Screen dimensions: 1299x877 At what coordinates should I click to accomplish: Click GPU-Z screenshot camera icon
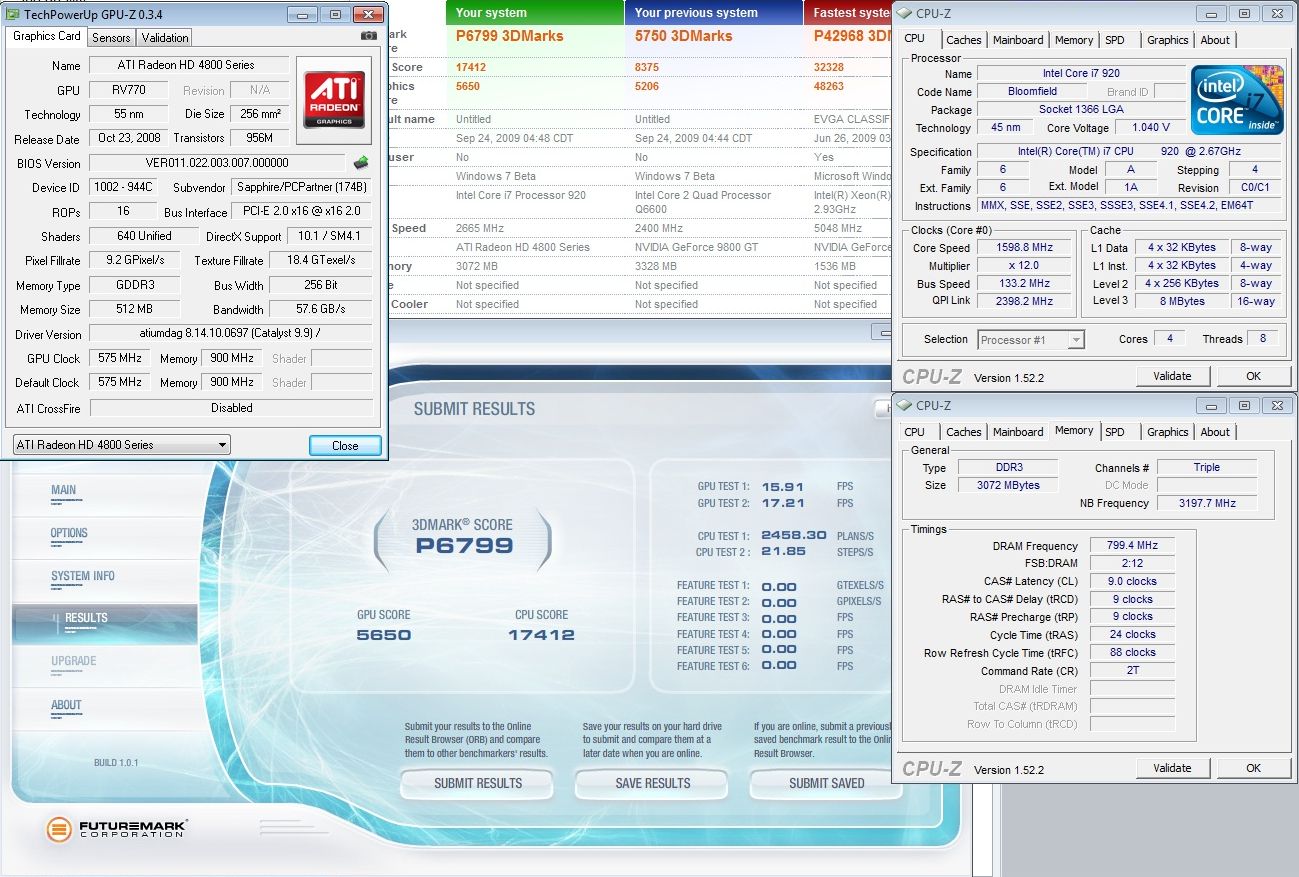368,37
